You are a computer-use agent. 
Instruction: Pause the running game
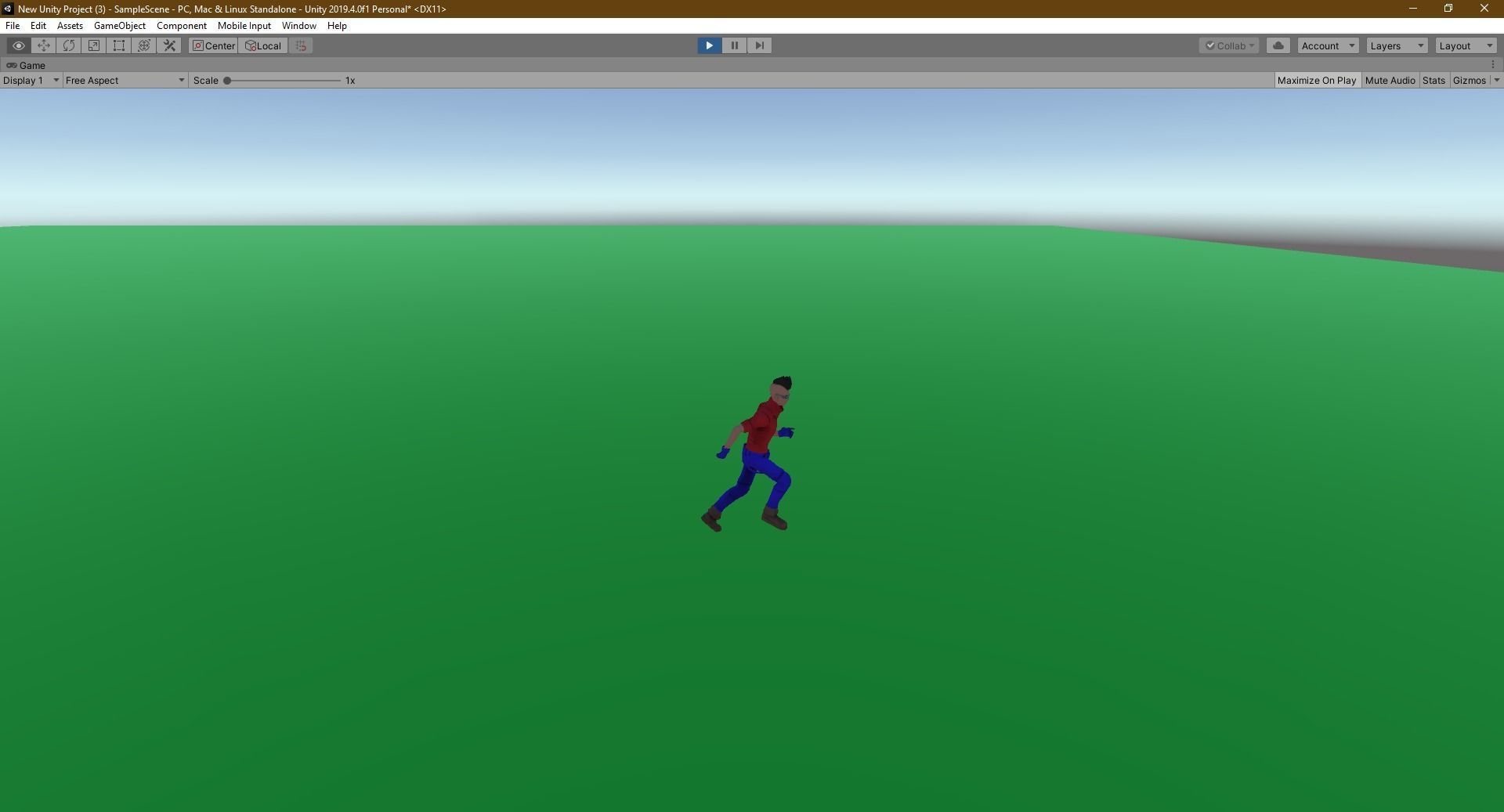[735, 45]
